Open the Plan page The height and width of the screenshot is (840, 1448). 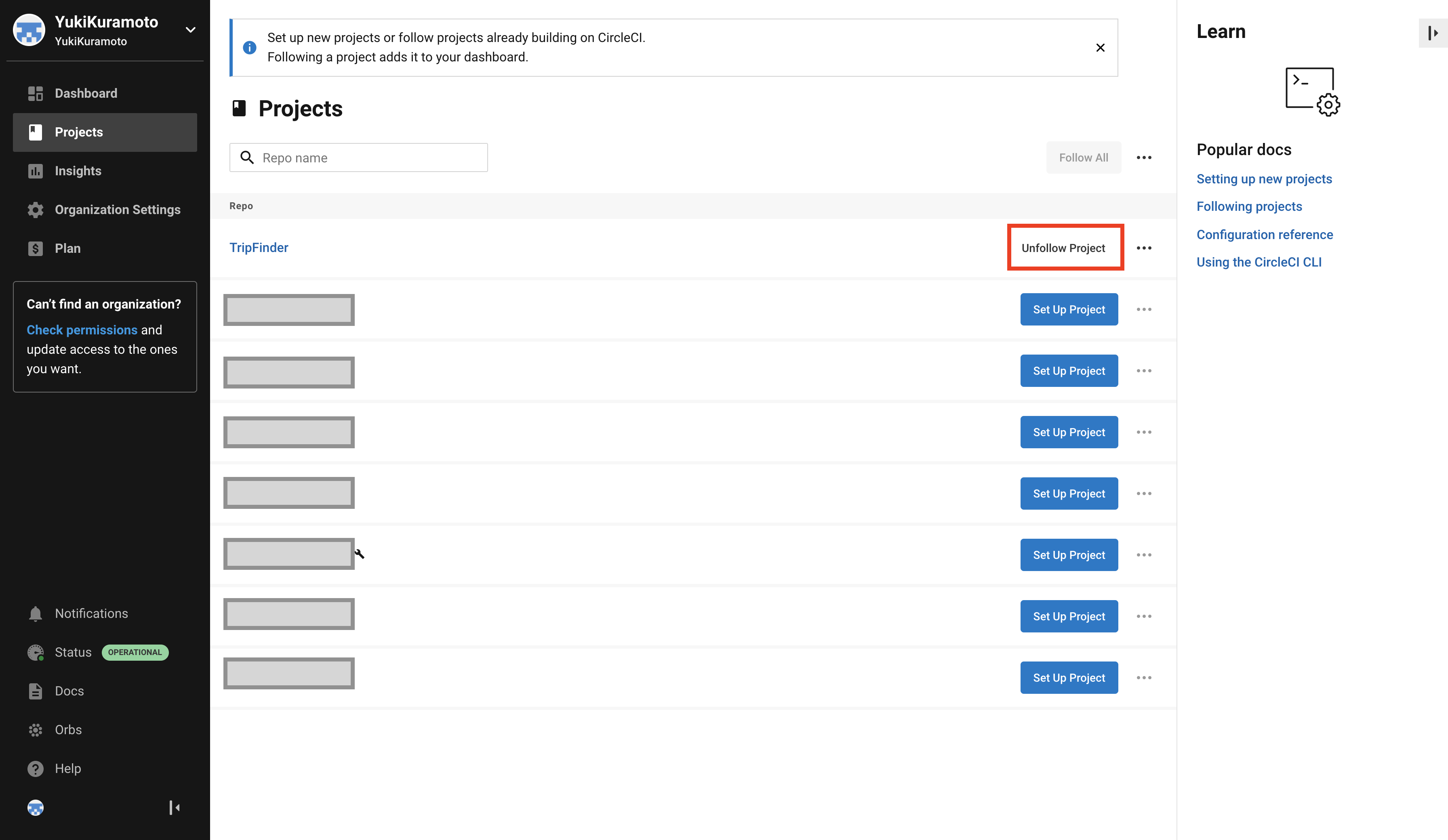click(x=105, y=248)
